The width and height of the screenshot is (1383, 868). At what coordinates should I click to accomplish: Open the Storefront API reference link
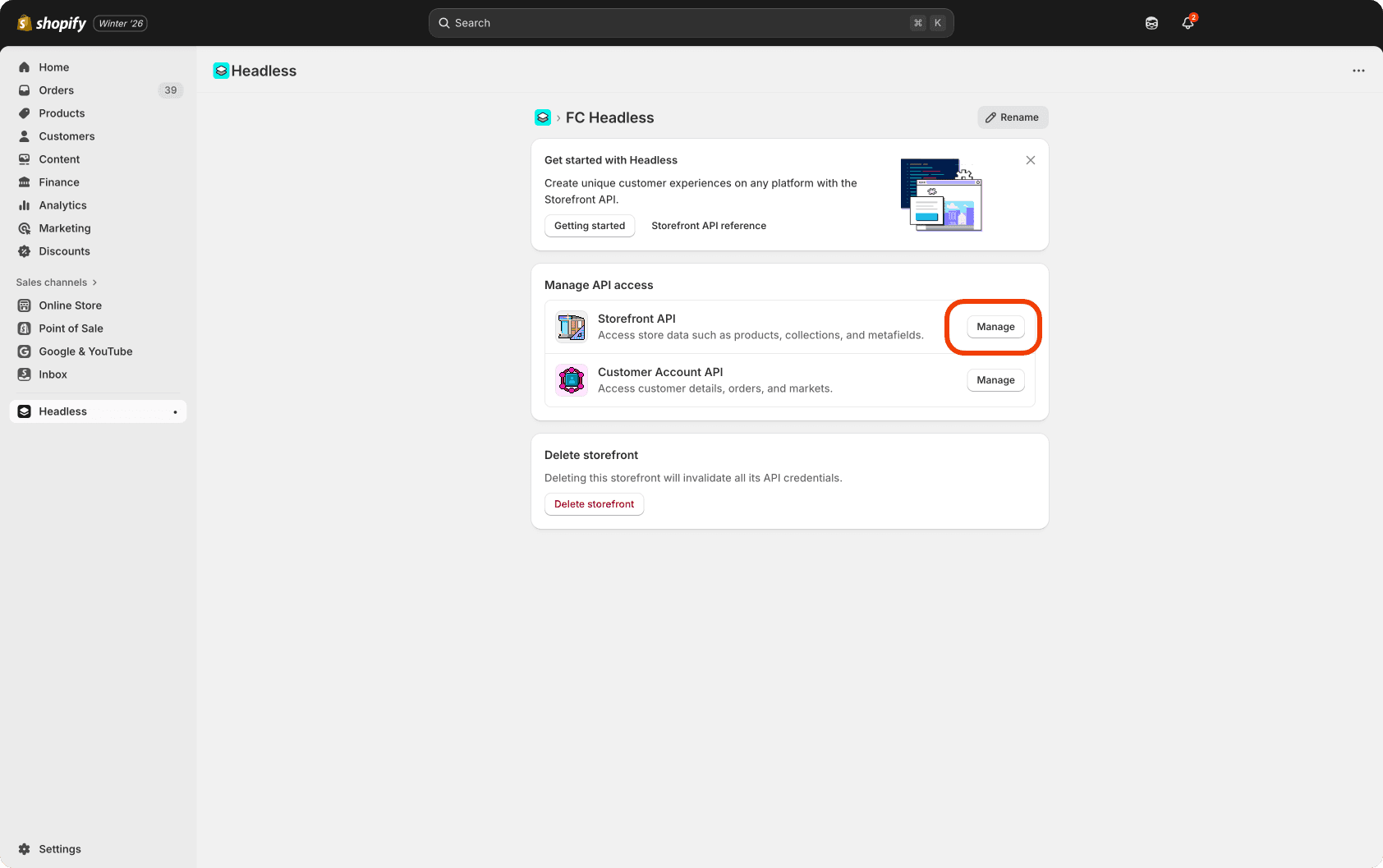pos(709,226)
